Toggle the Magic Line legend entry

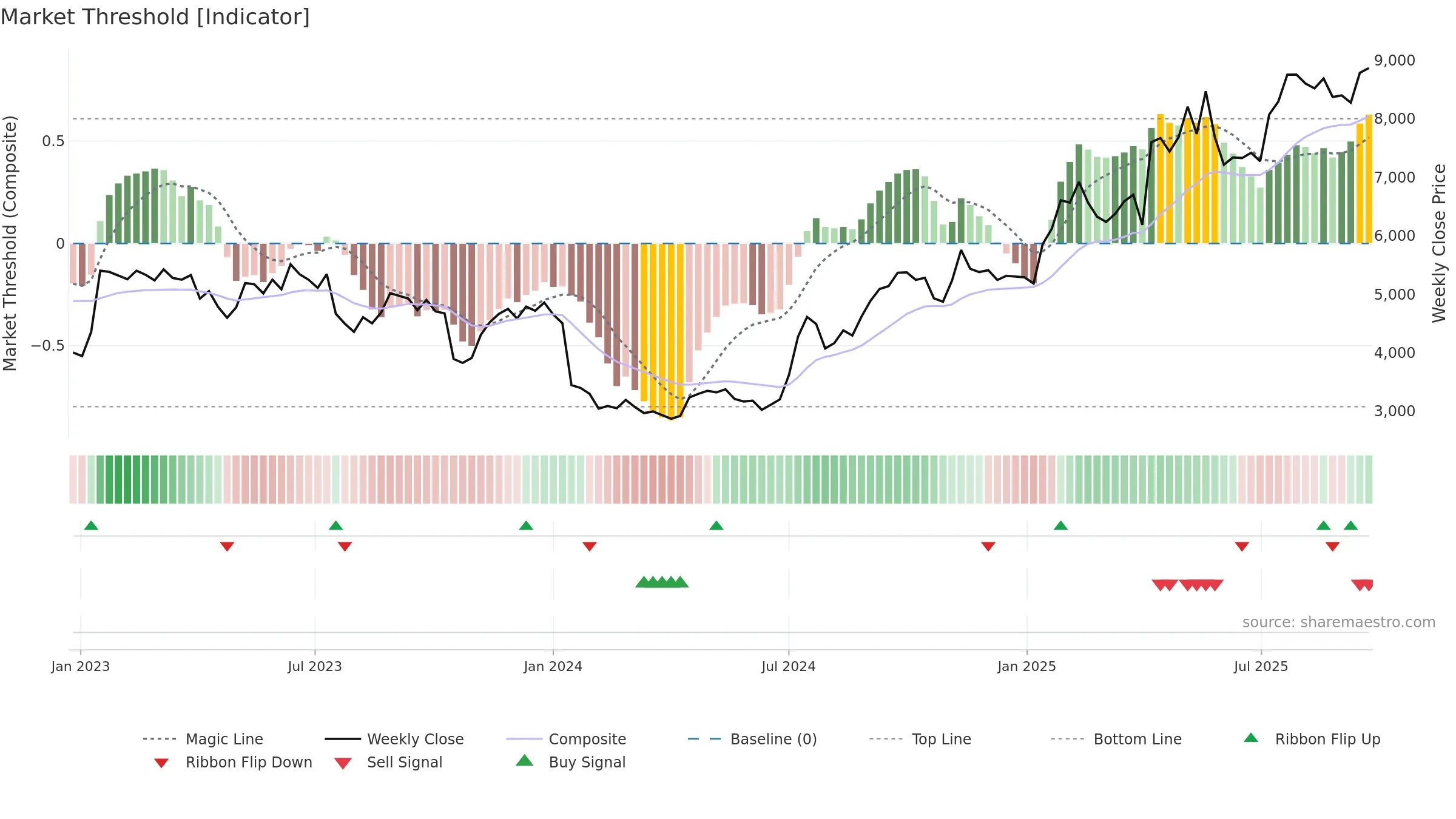tap(203, 739)
